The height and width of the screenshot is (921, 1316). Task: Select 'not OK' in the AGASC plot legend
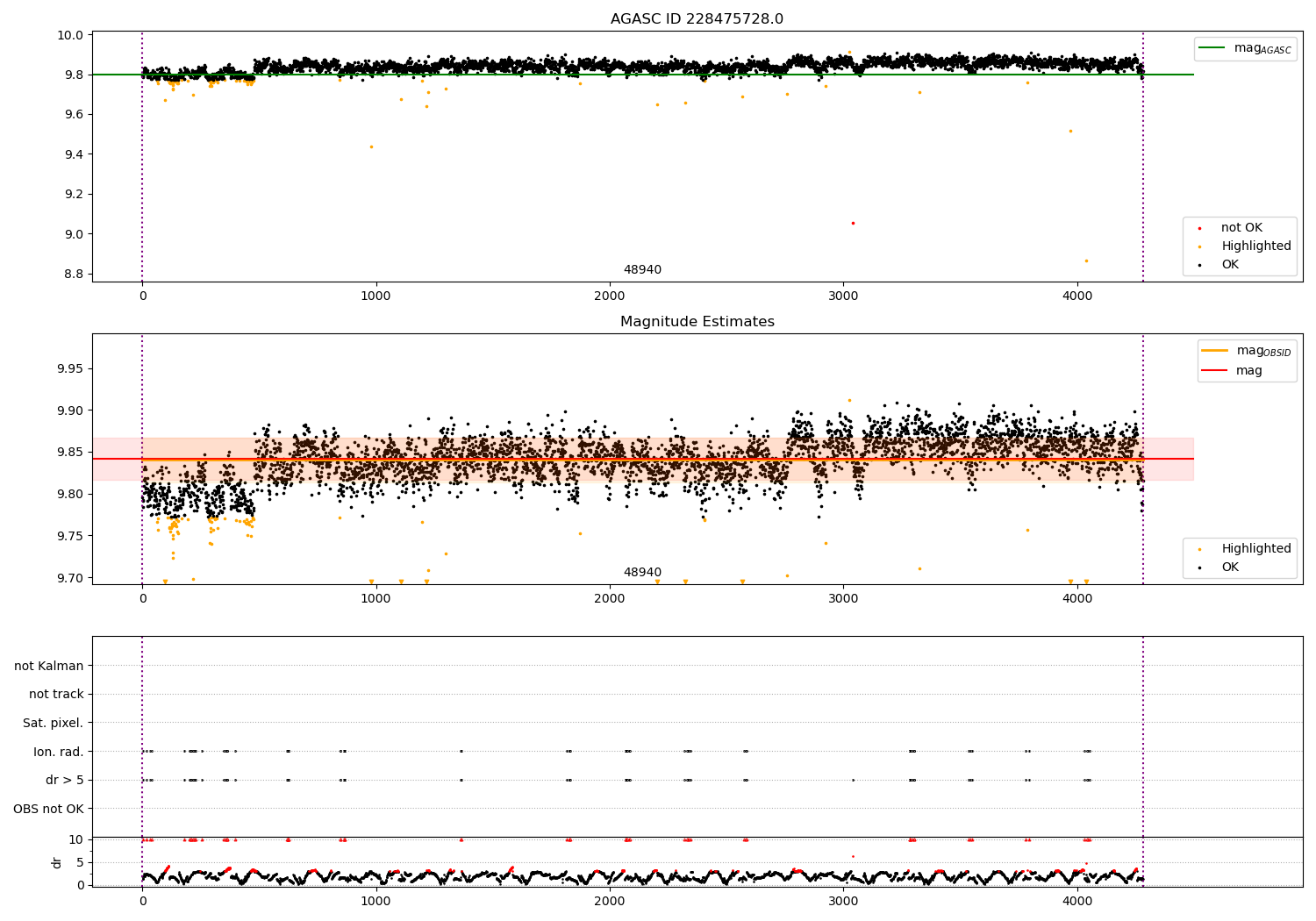tap(1241, 228)
